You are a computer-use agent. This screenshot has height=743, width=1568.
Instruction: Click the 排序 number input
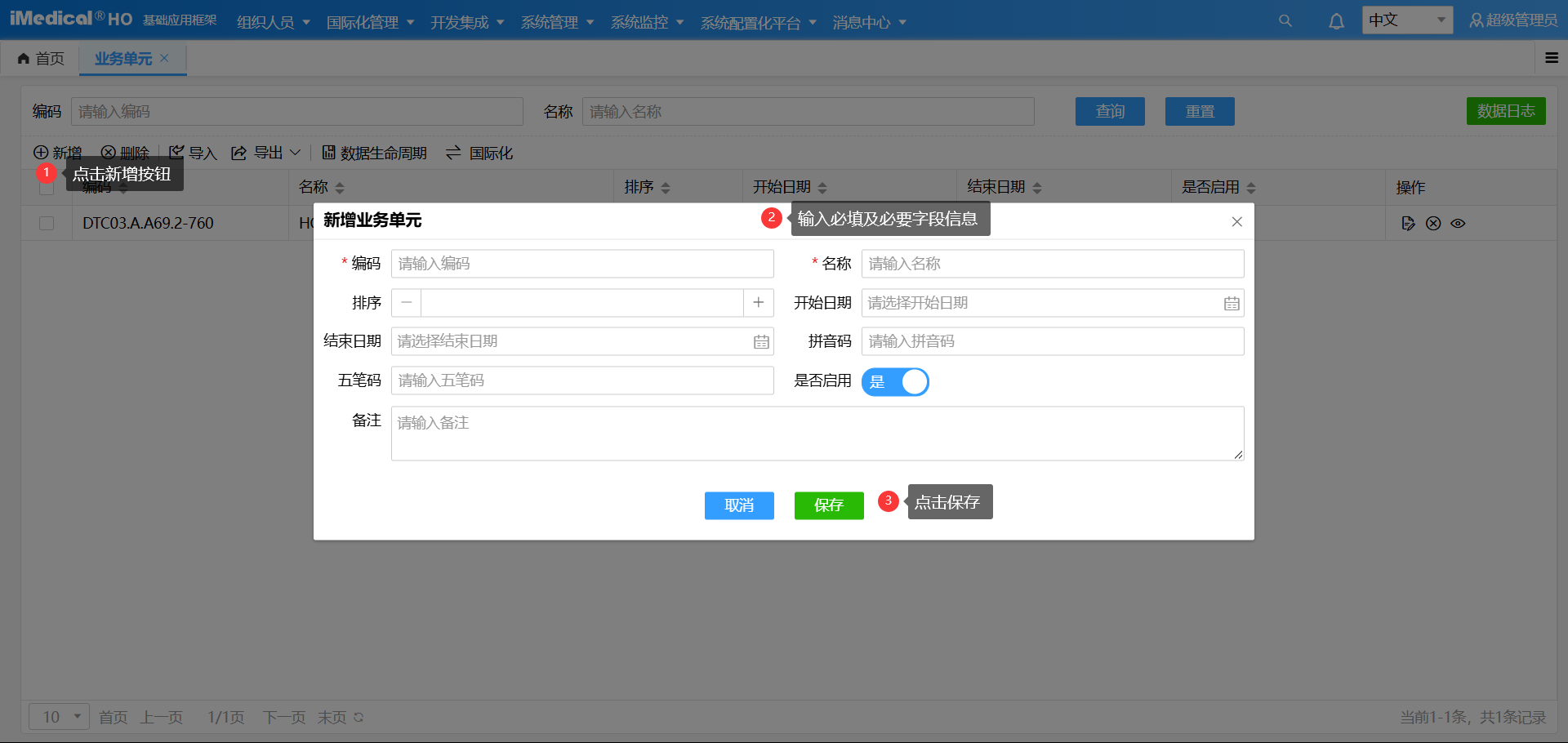click(x=582, y=303)
